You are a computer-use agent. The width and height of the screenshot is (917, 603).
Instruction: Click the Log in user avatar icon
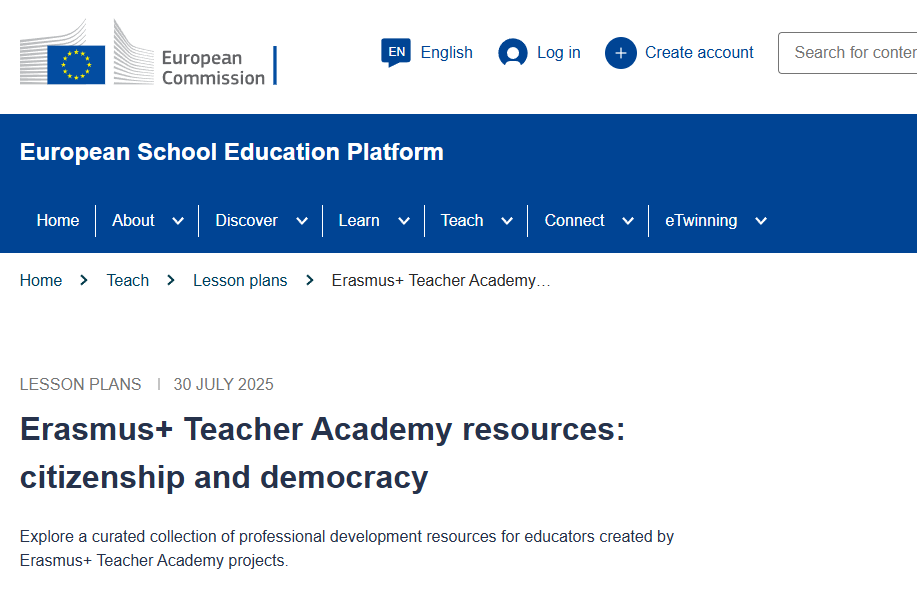pos(513,53)
